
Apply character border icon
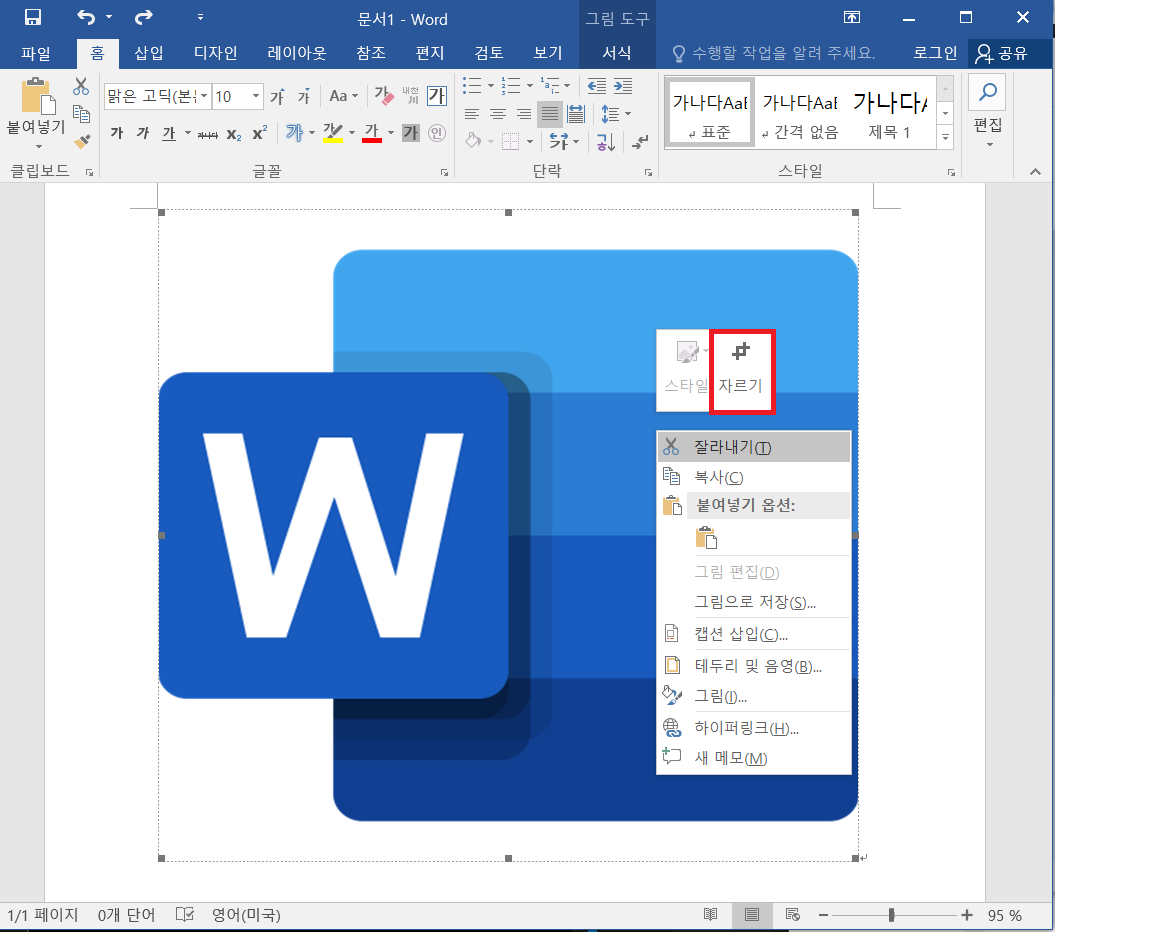click(437, 96)
